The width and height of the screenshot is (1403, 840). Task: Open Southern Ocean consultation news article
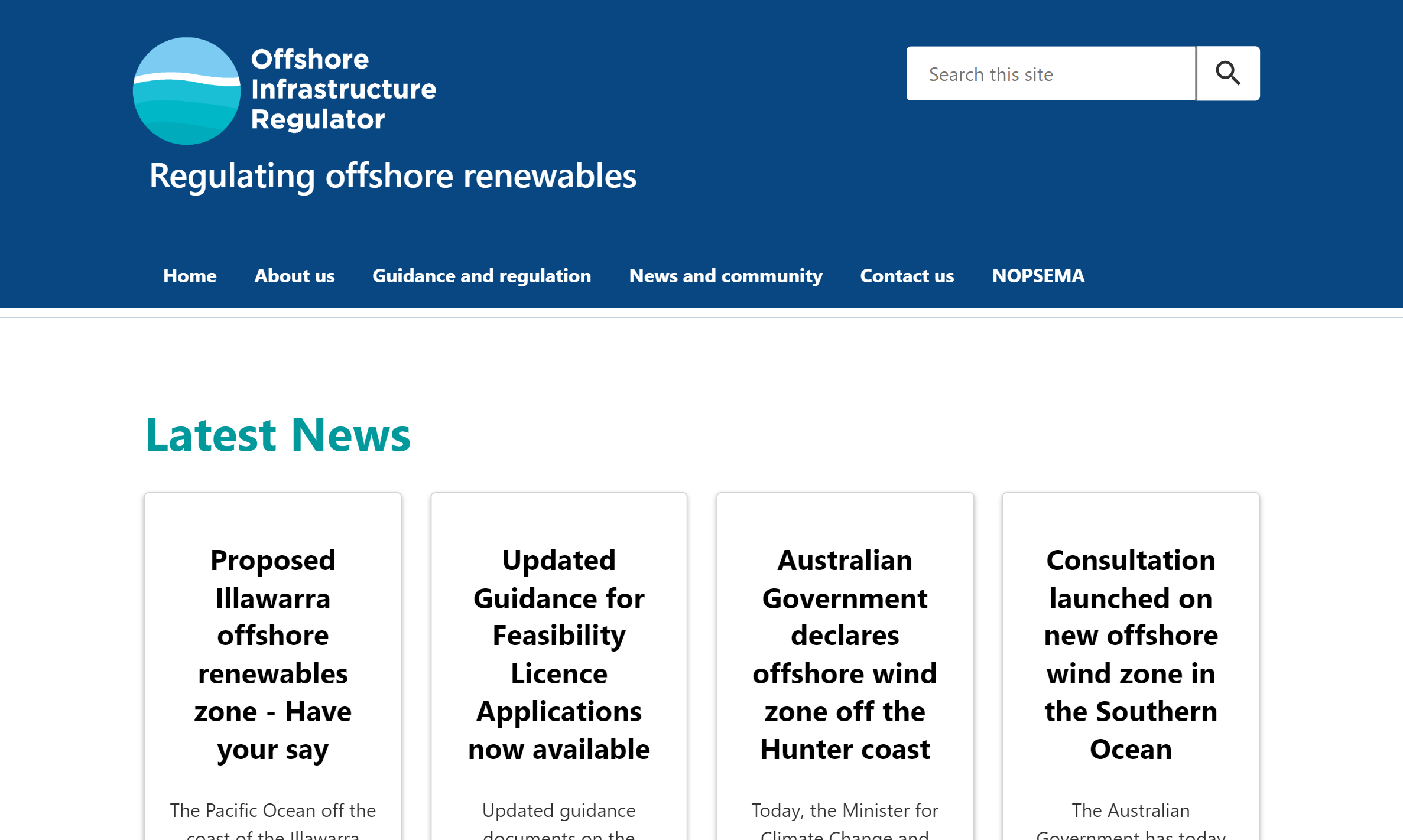tap(1130, 655)
